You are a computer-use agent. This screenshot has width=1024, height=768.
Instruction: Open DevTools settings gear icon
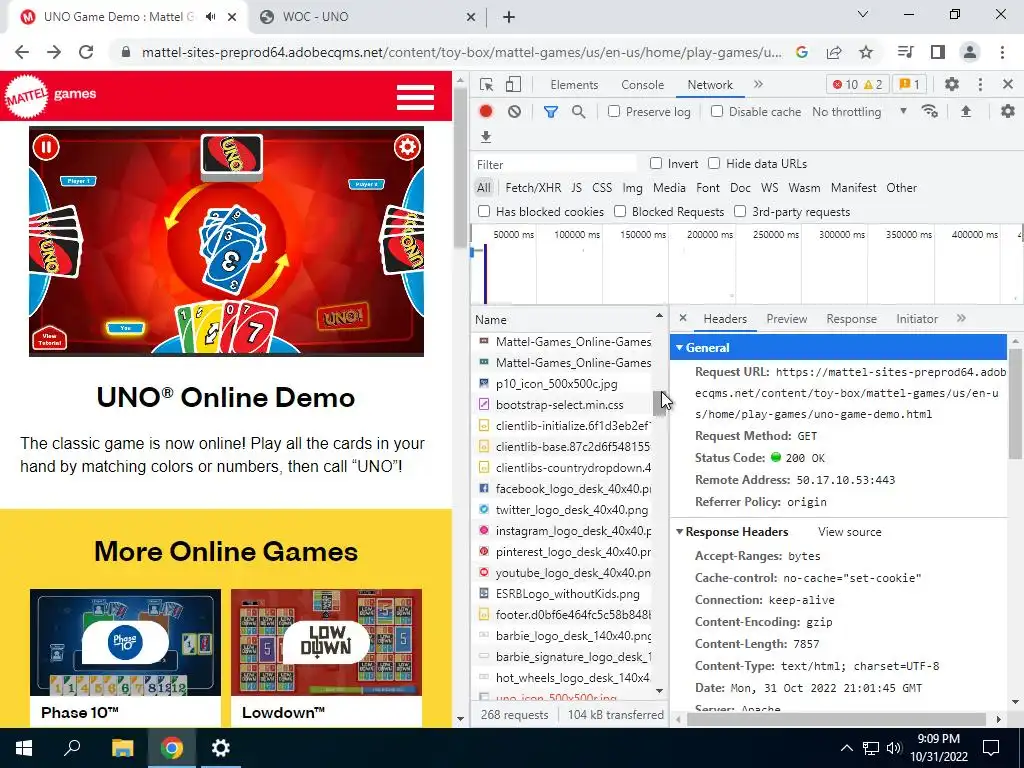point(952,84)
